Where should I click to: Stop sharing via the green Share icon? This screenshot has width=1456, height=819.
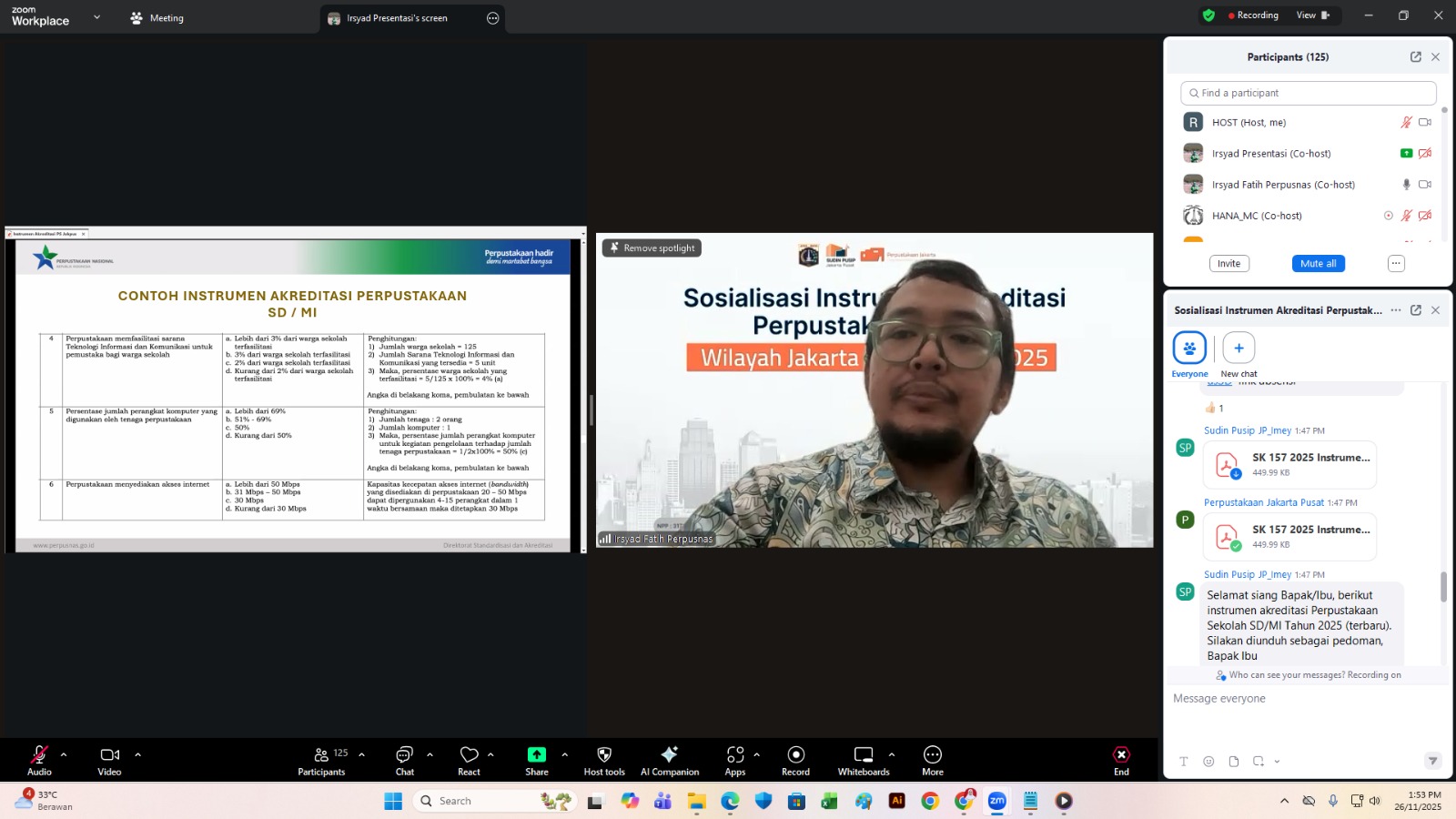click(537, 754)
